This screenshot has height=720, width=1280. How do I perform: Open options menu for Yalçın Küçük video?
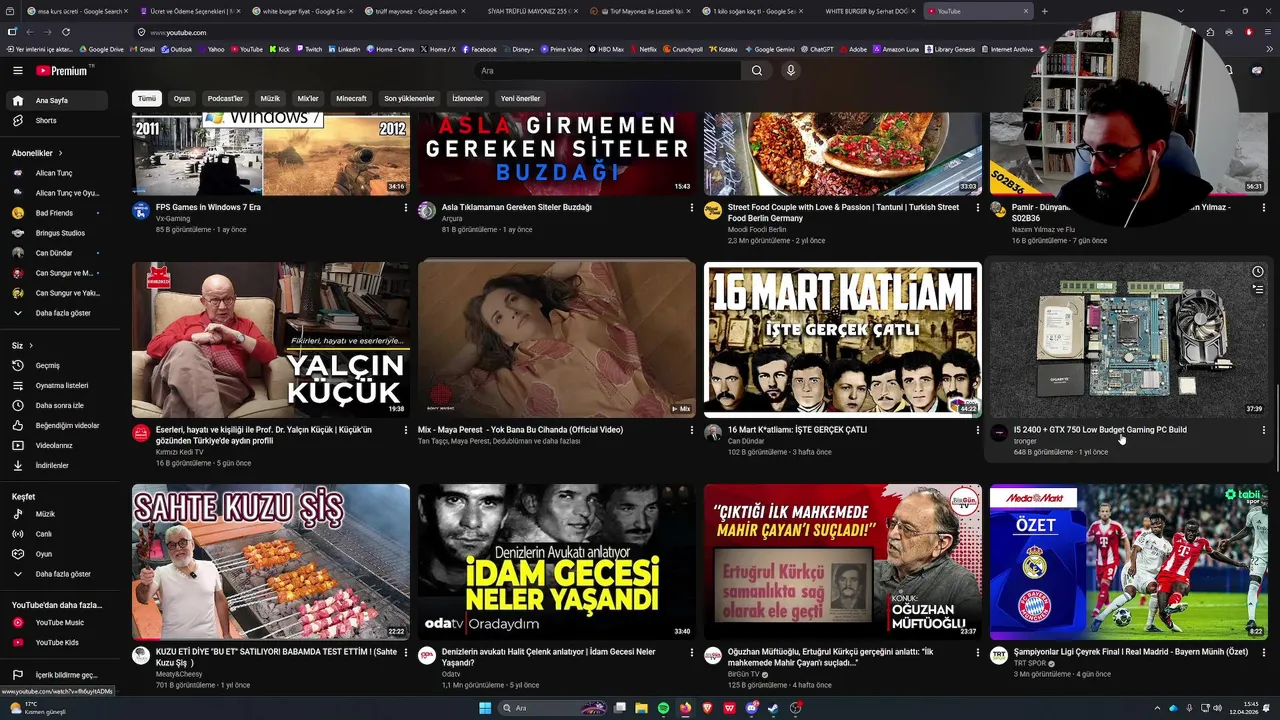pyautogui.click(x=405, y=430)
